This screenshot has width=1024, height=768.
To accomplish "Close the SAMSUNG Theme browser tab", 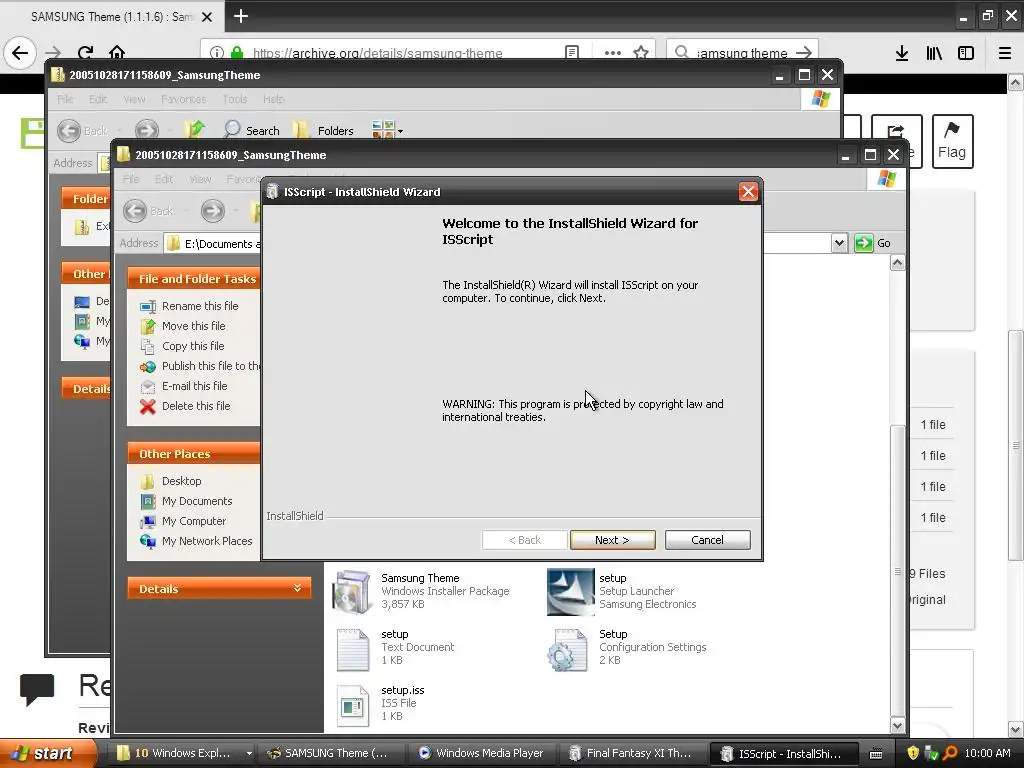I will coord(207,17).
